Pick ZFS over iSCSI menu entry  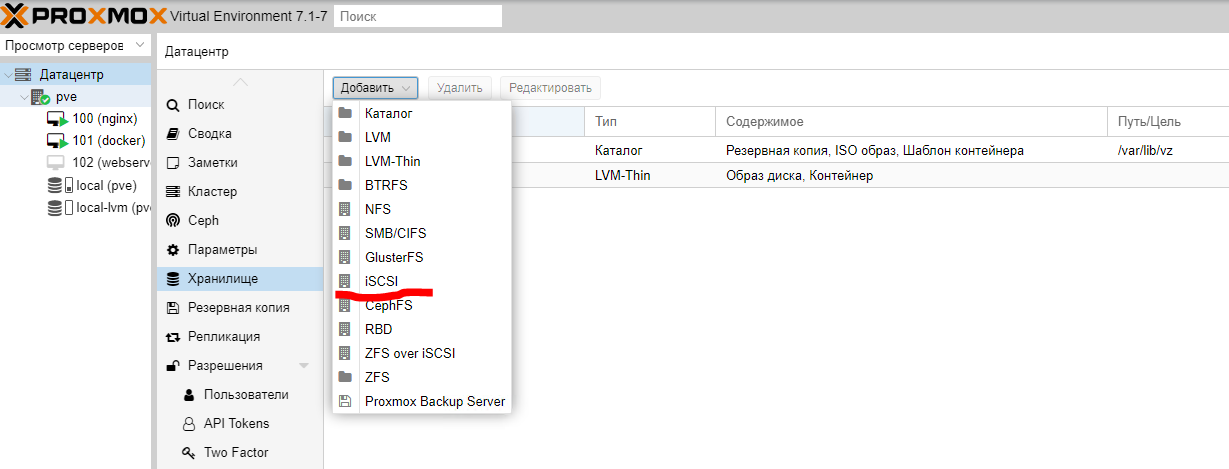click(410, 353)
